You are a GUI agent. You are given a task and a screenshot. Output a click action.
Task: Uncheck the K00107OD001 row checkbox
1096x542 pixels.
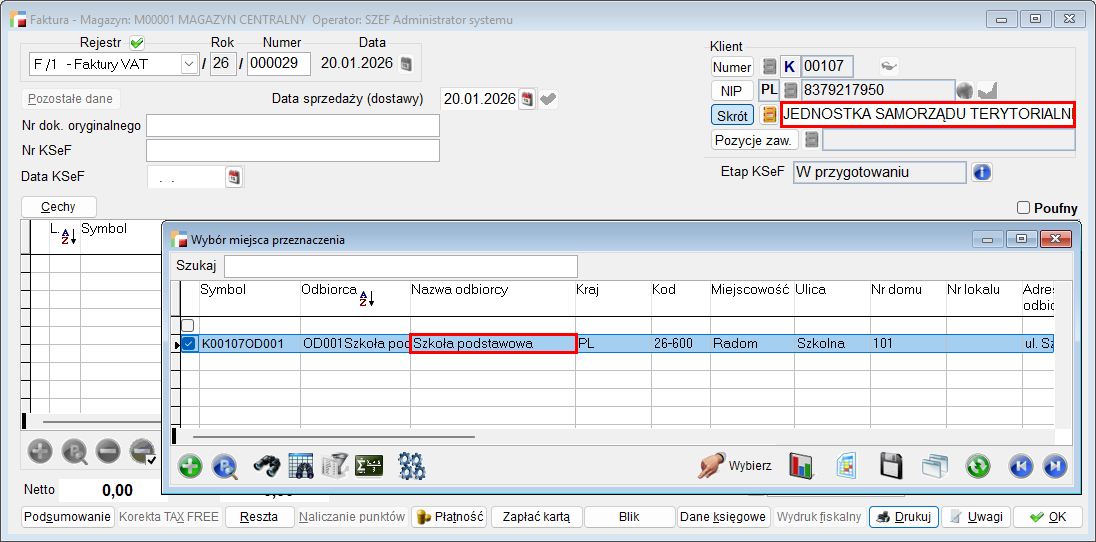click(188, 344)
